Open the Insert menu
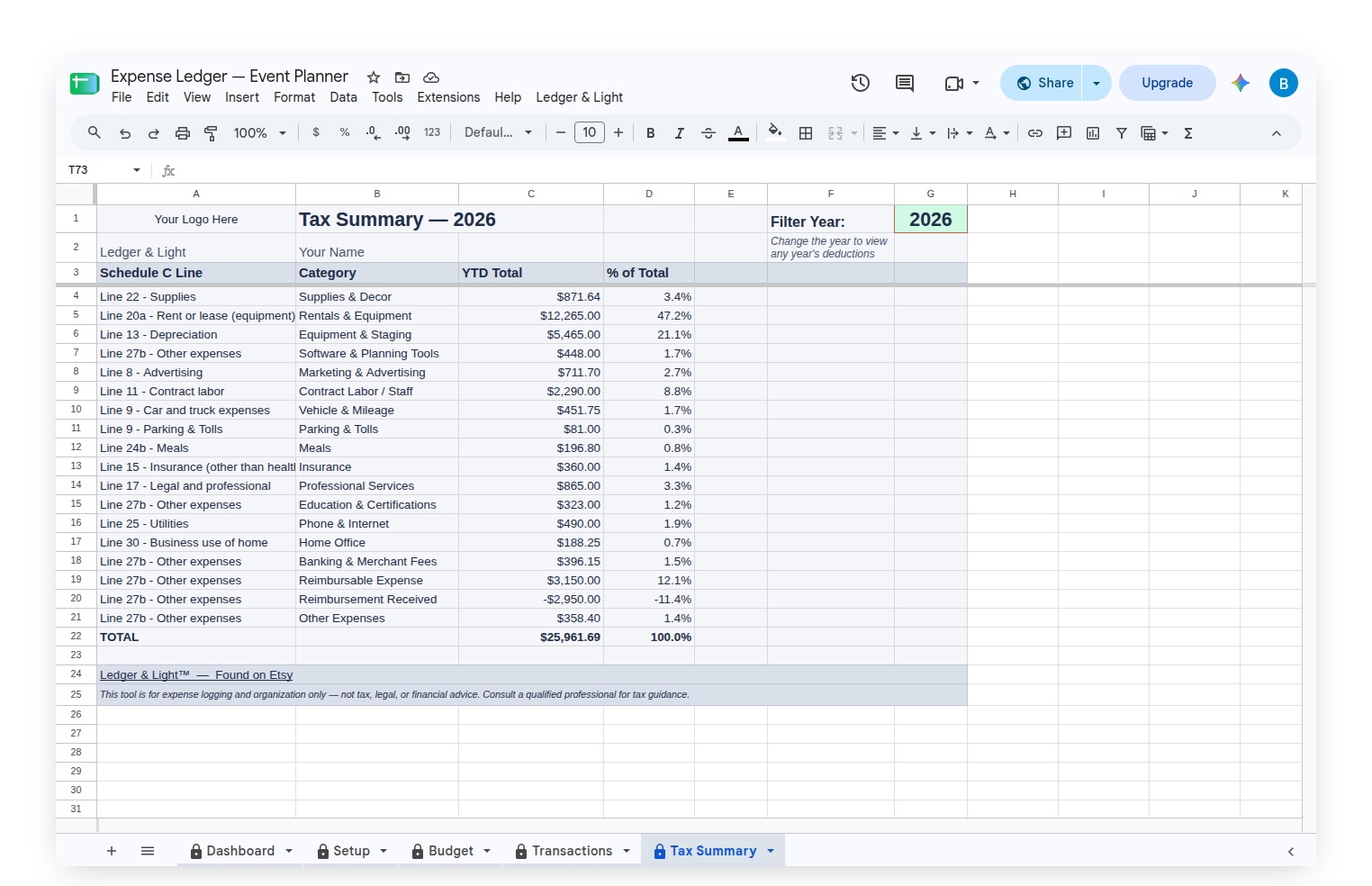 tap(242, 97)
